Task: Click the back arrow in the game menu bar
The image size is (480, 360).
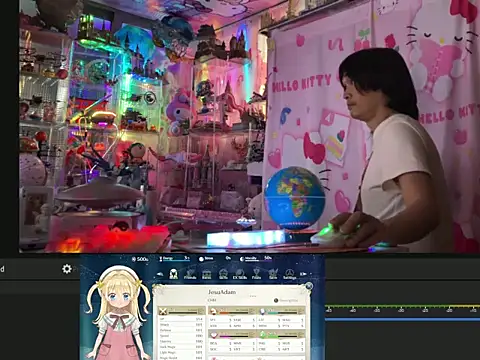Action: [x=160, y=274]
